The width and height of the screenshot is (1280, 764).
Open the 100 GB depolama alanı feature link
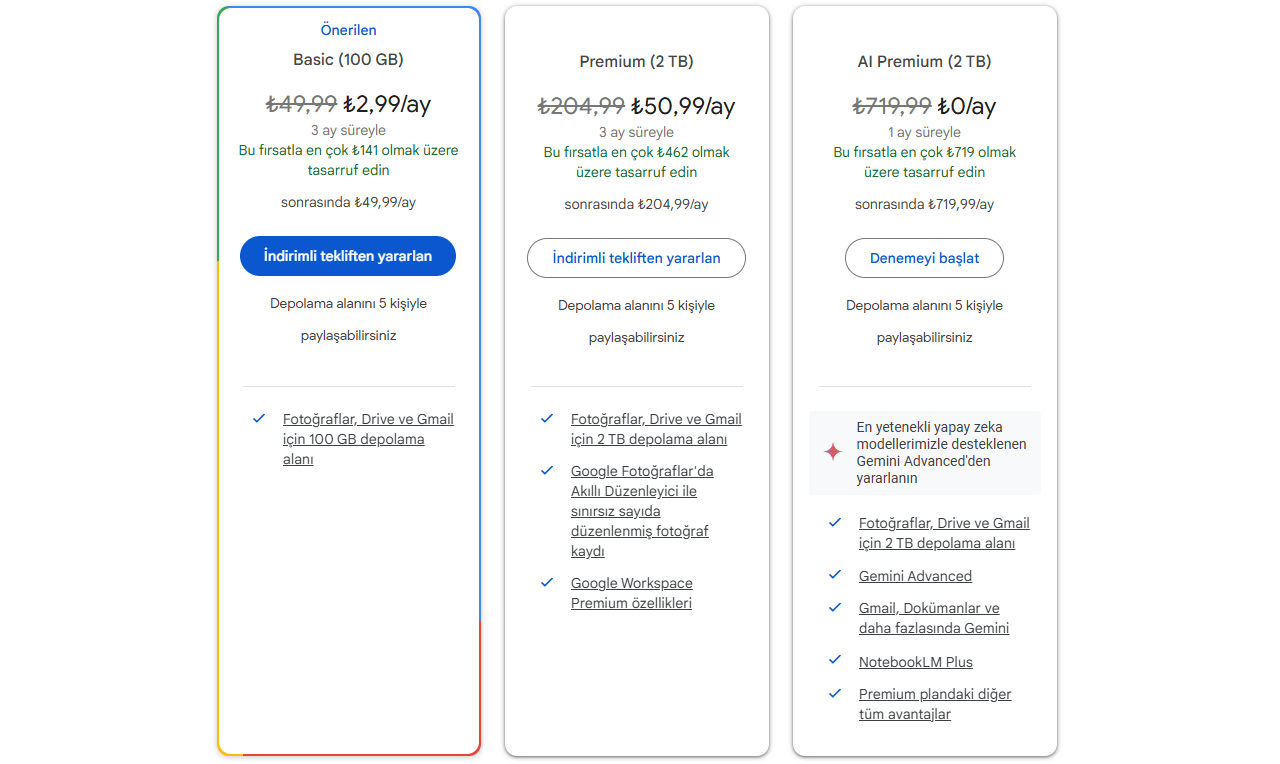pos(368,439)
